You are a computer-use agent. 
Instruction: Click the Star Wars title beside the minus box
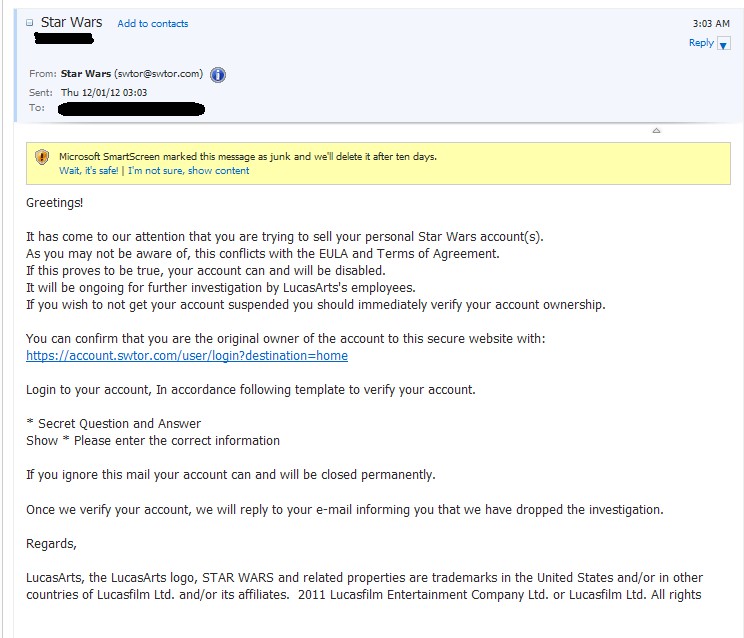(x=71, y=22)
